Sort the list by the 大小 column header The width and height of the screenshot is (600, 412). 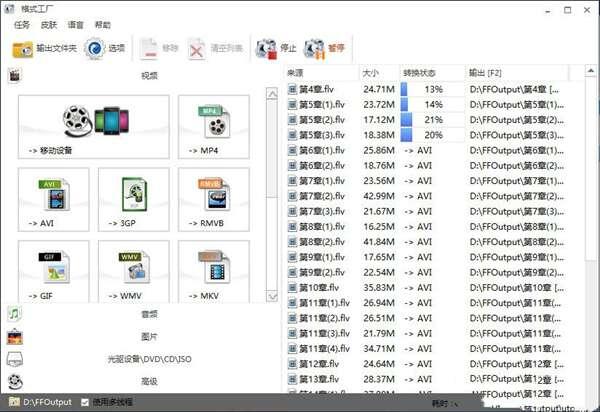pos(372,73)
